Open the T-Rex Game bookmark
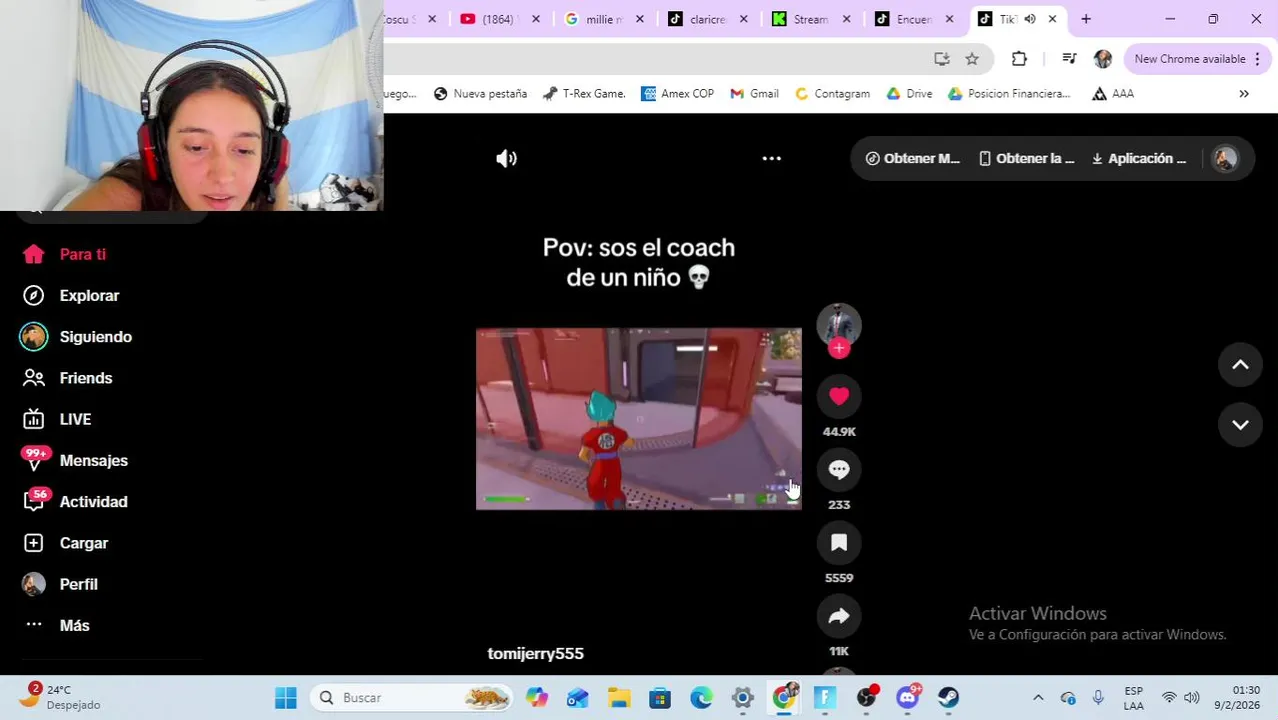This screenshot has width=1278, height=720. click(x=584, y=93)
